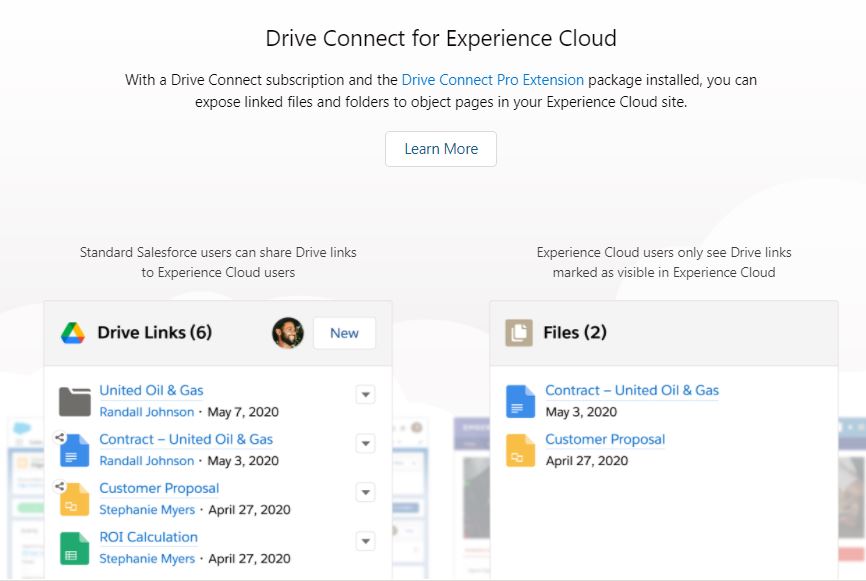Click the Files panel header icon

pyautogui.click(x=519, y=332)
